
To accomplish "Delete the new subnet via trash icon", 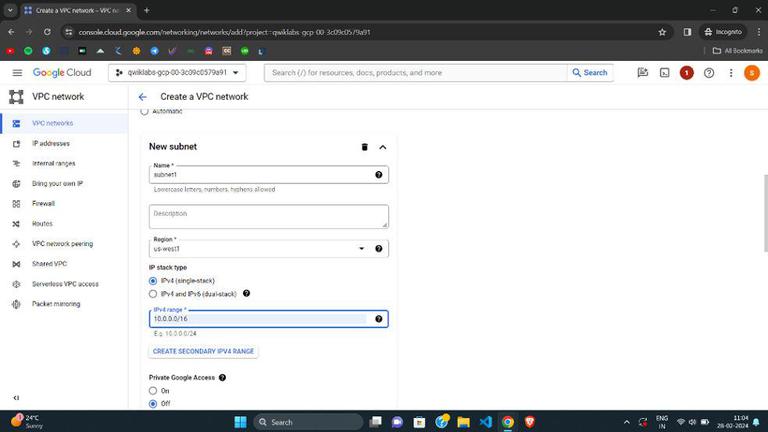I will 364,147.
